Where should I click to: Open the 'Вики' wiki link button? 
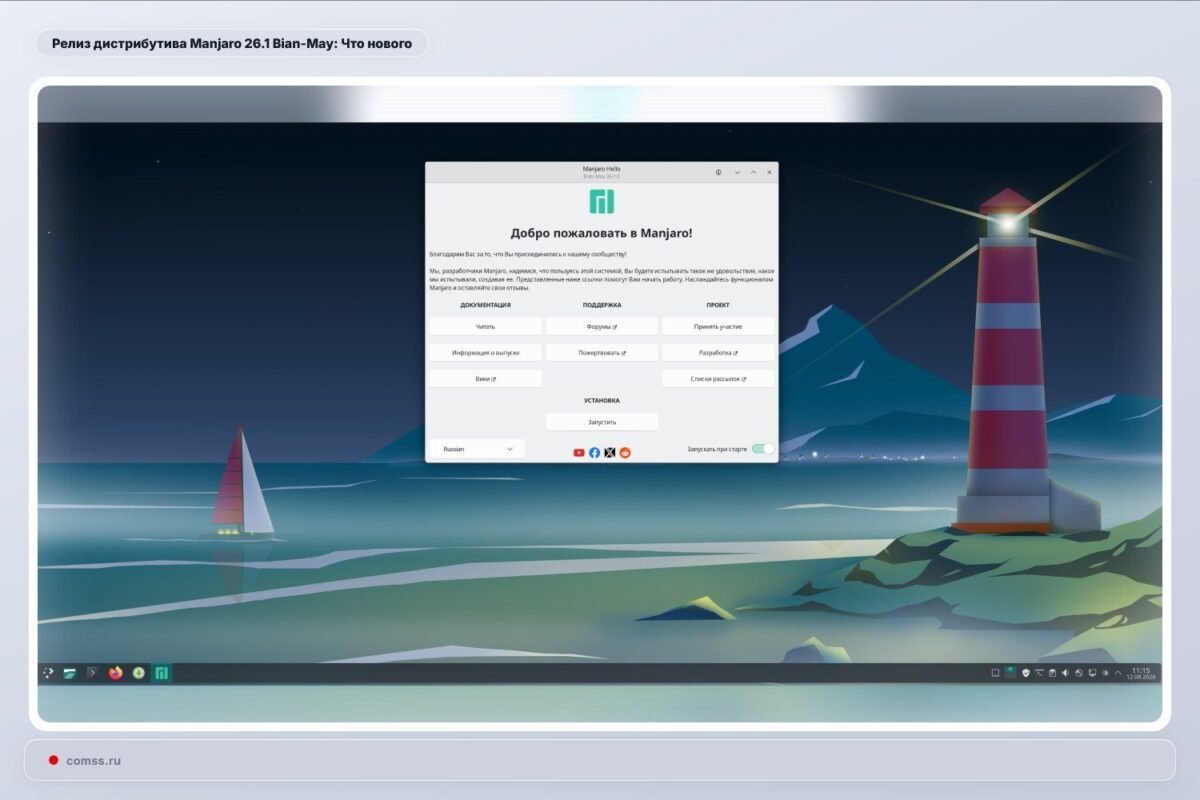pos(486,379)
